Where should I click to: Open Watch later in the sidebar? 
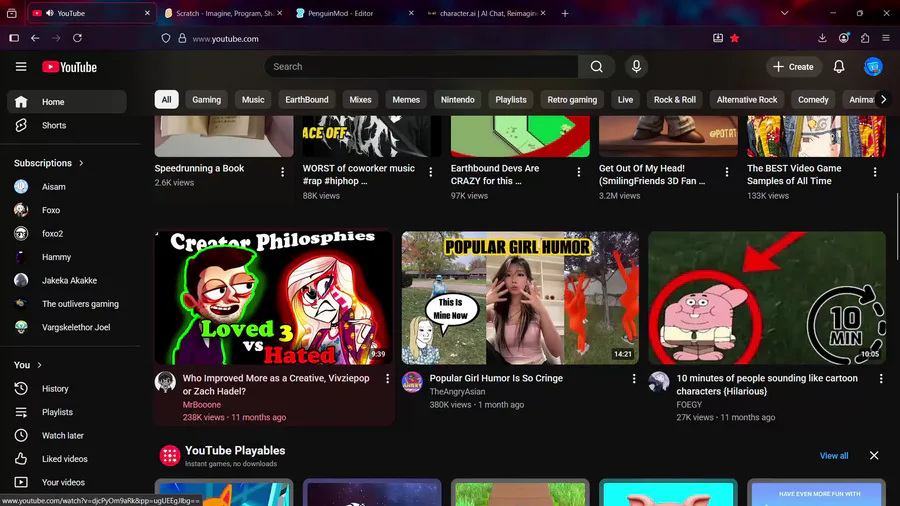67,435
